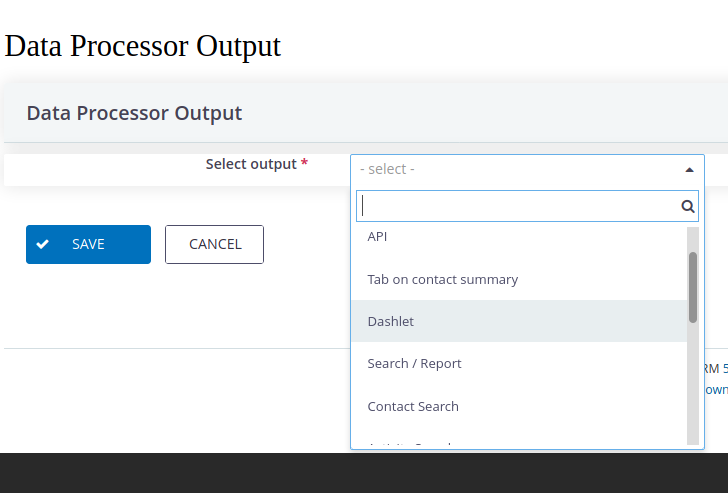This screenshot has width=728, height=493.
Task: Click scrollbar track below the thumb
Action: (x=693, y=384)
